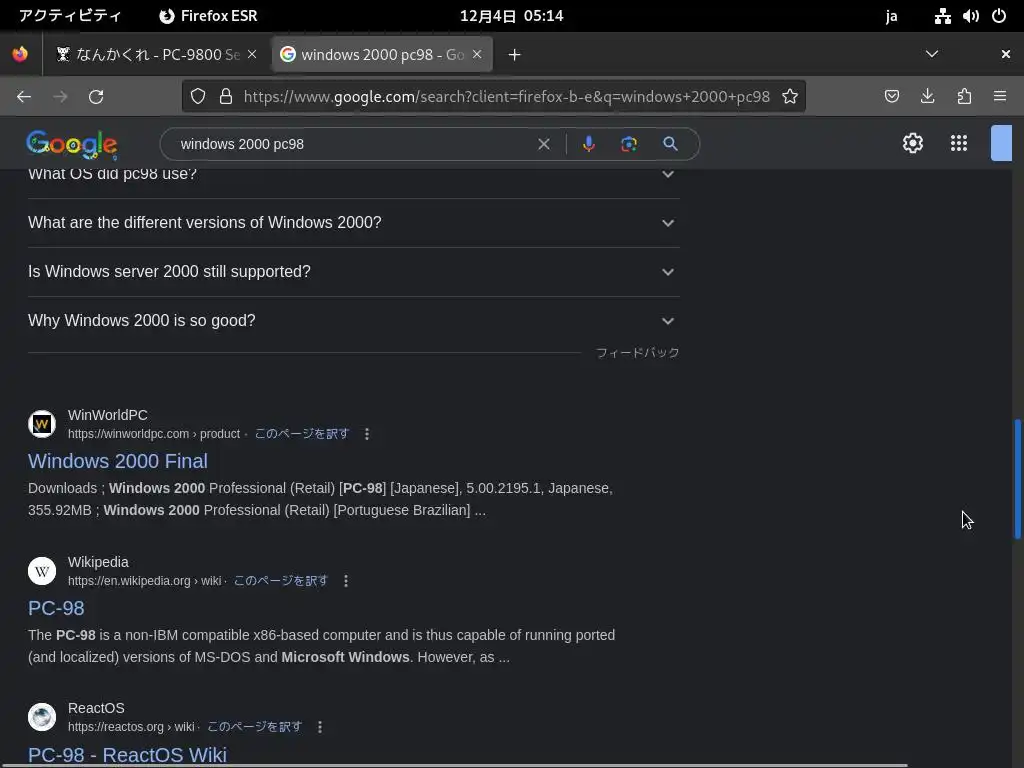Open 'PC-98 - ReactOS Wiki' result
This screenshot has width=1024, height=768.
point(127,755)
